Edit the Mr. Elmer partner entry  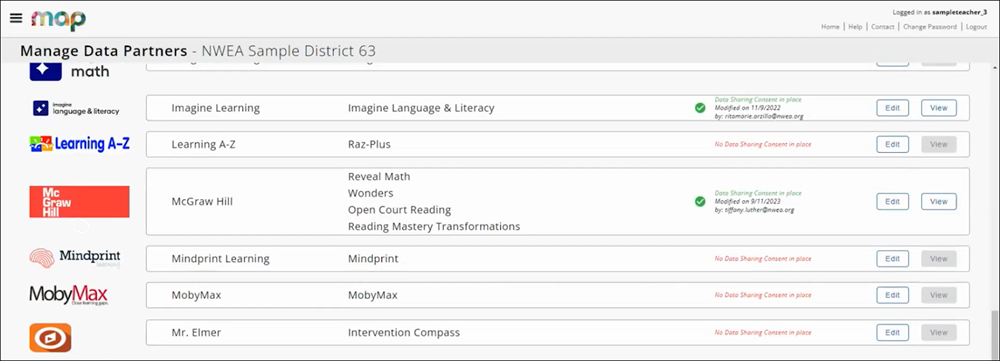(892, 332)
